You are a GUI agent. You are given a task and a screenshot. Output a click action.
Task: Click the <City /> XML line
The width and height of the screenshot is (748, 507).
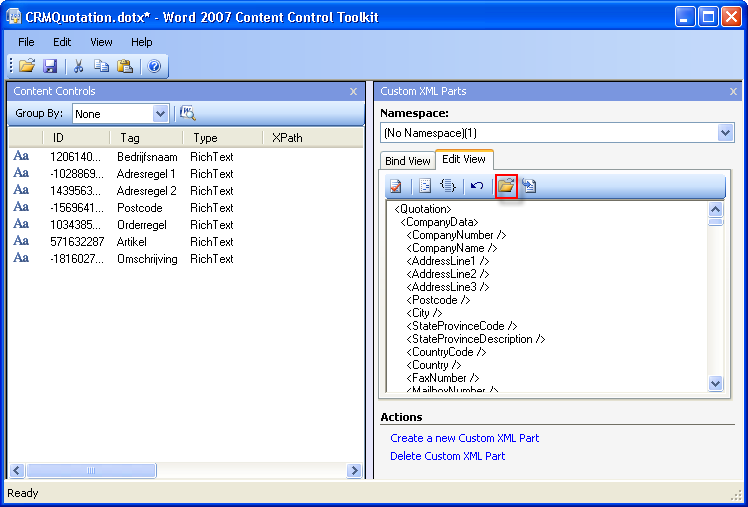[x=424, y=313]
